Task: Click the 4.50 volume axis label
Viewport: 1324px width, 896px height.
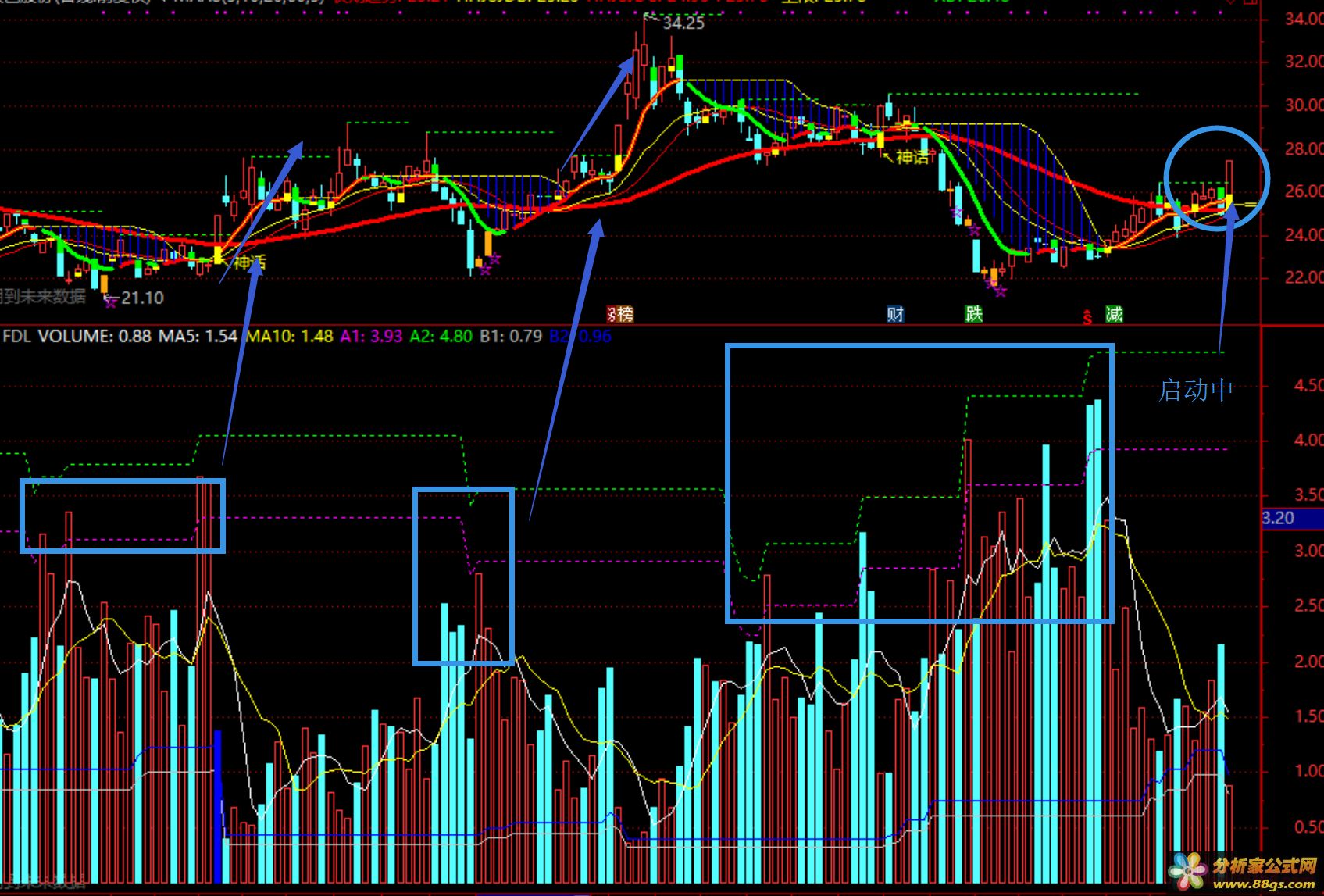Action: pos(1308,386)
